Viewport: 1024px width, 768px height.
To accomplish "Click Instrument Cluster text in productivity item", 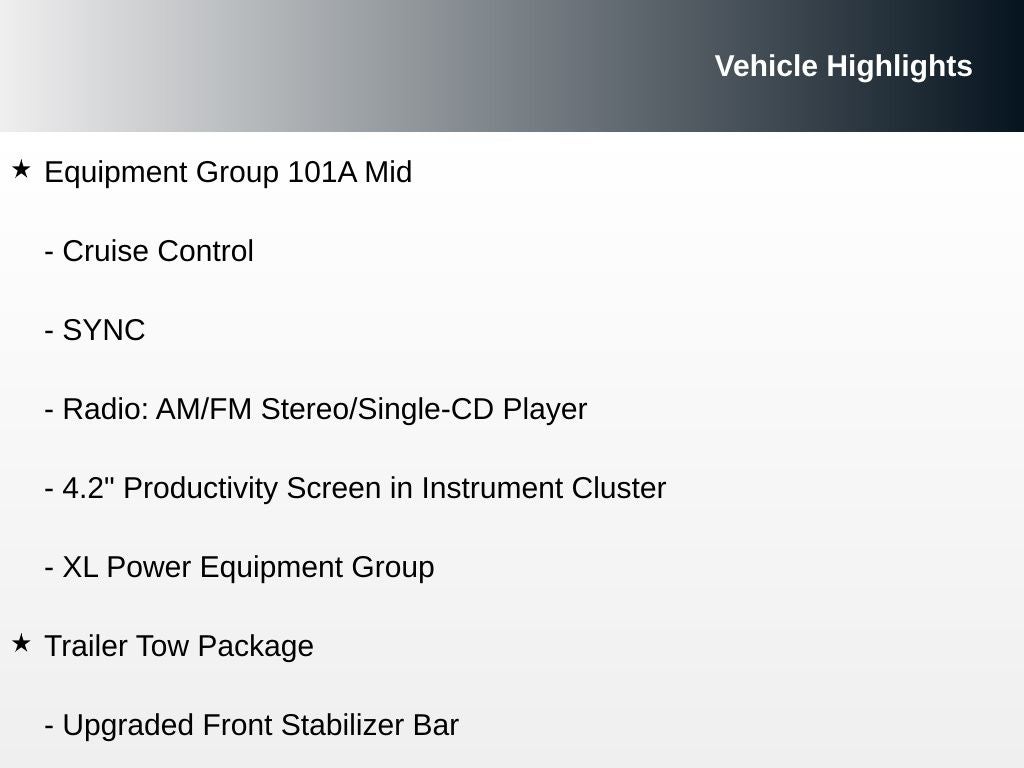I will pos(543,488).
